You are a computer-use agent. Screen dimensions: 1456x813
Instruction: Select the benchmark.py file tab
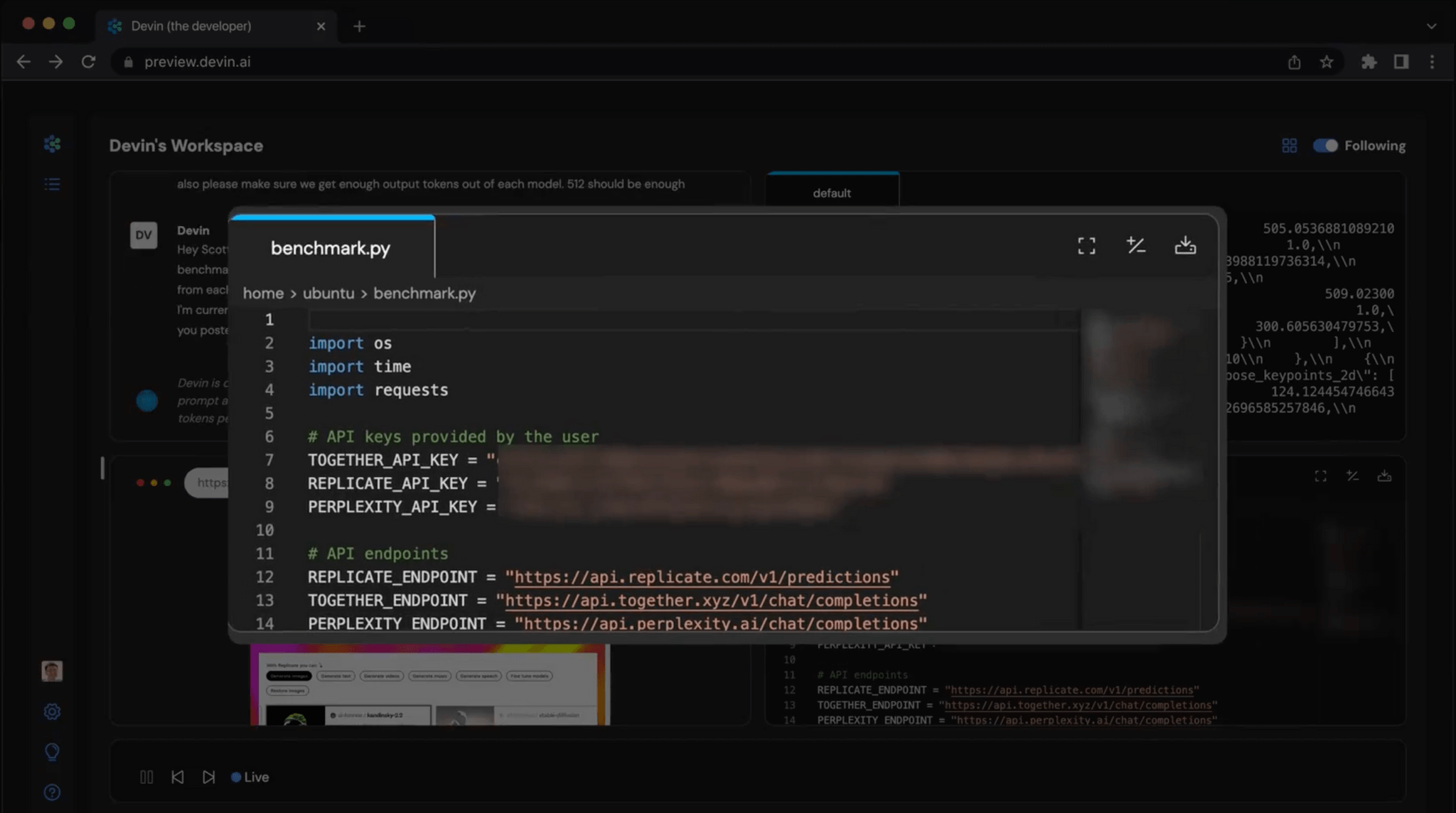(x=331, y=249)
